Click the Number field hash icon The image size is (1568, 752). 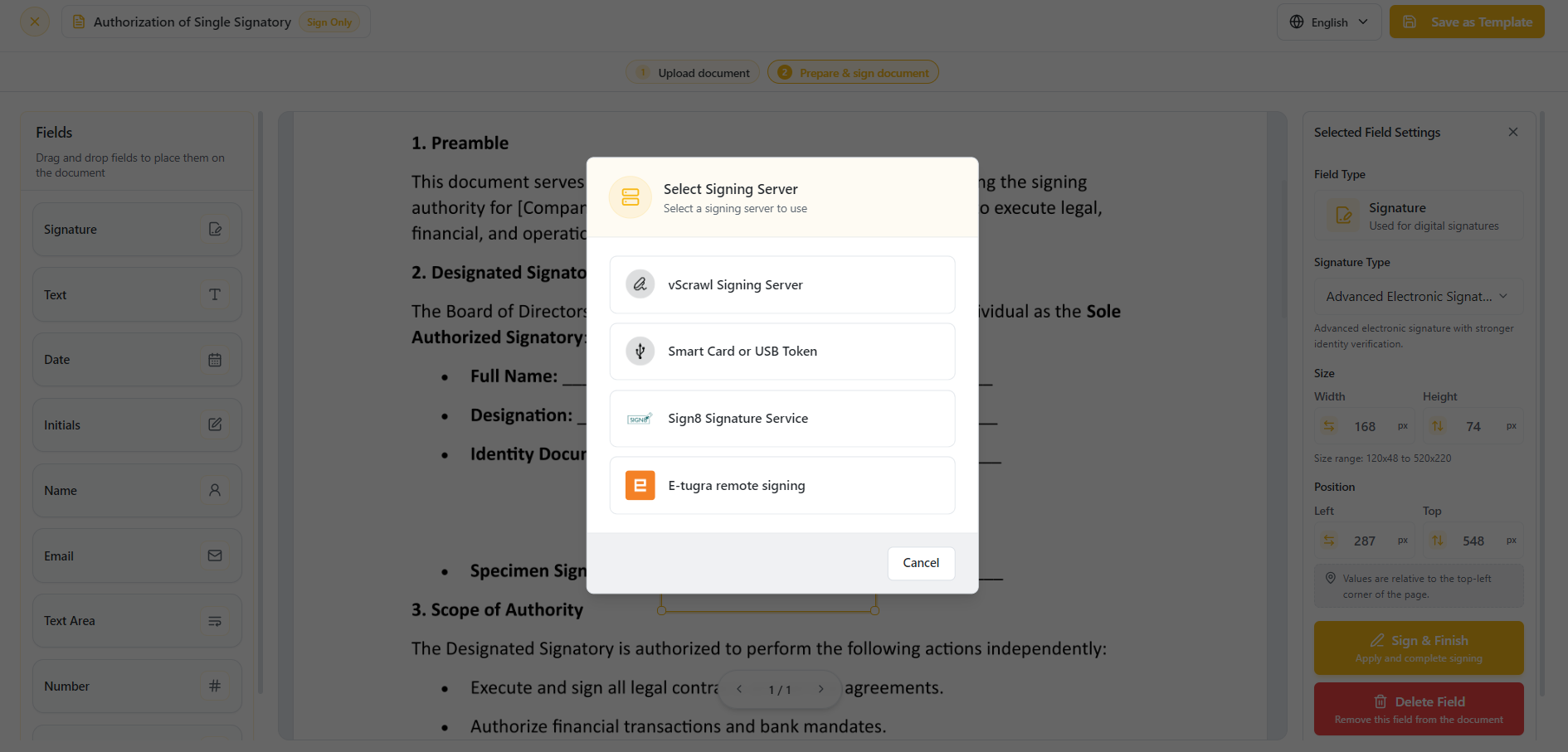click(215, 686)
